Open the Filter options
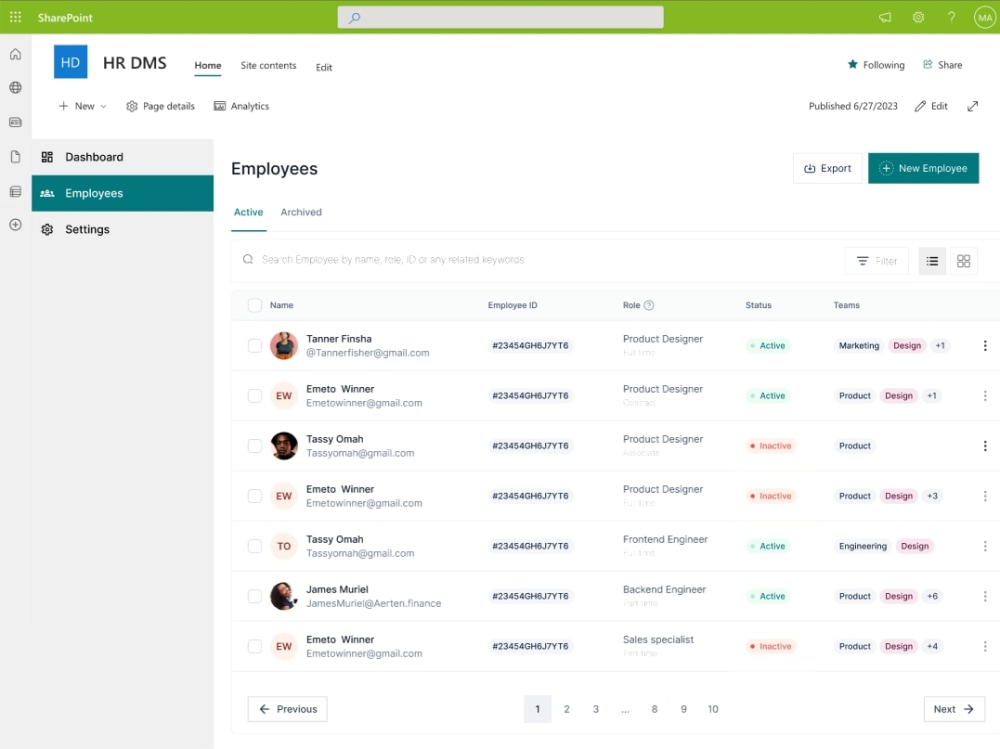Viewport: 1000px width, 749px height. (x=876, y=261)
